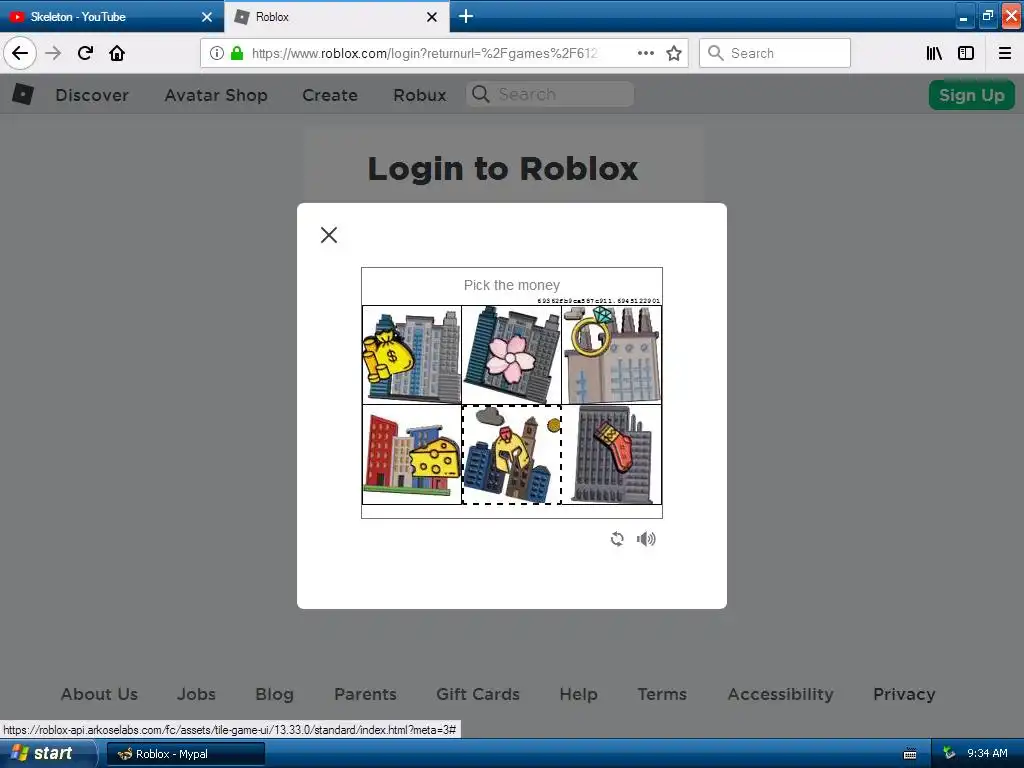The height and width of the screenshot is (768, 1024).
Task: Open the Parents footer link
Action: pyautogui.click(x=366, y=694)
